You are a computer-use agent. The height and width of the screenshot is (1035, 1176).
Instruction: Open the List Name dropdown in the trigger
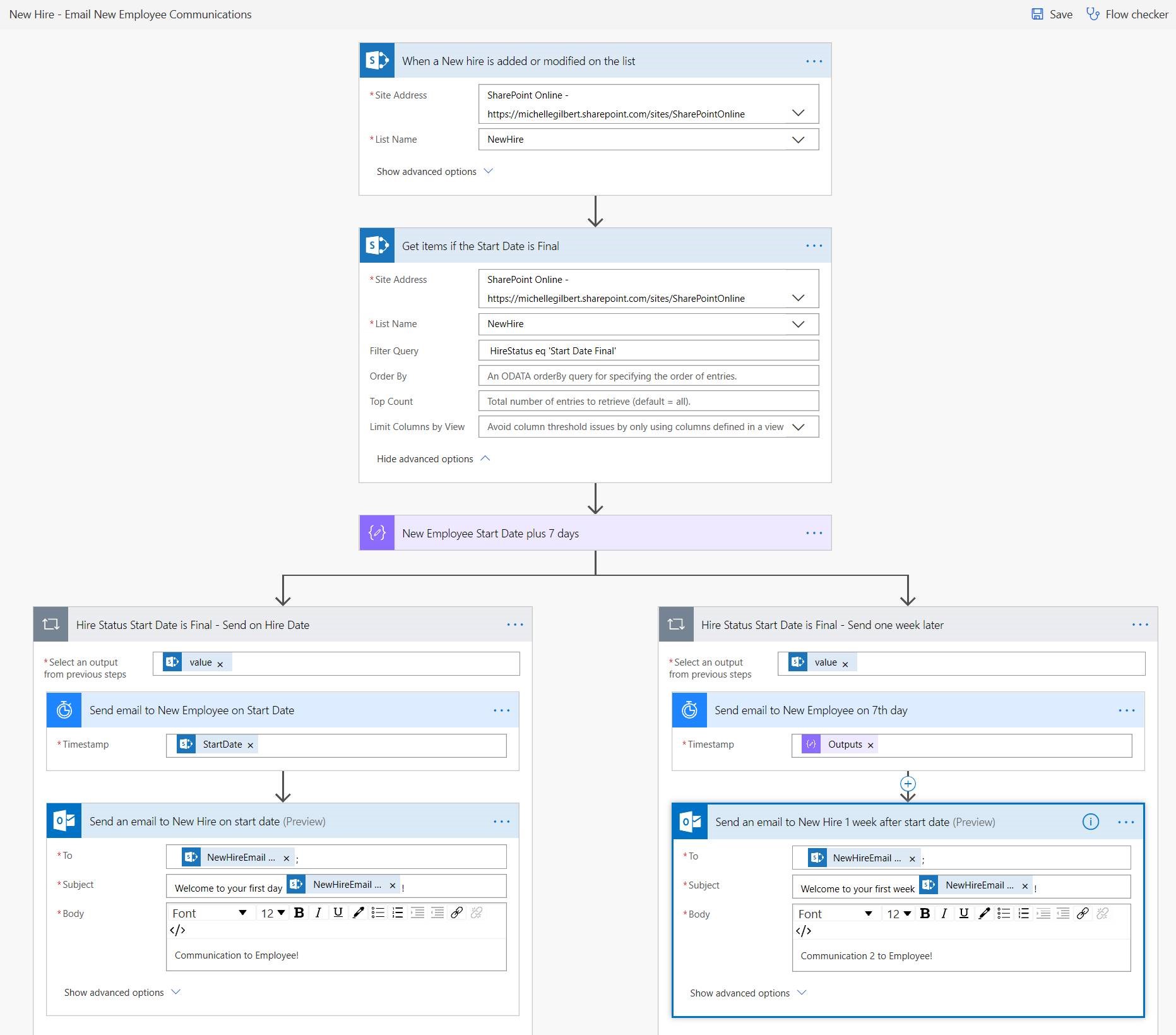click(798, 140)
